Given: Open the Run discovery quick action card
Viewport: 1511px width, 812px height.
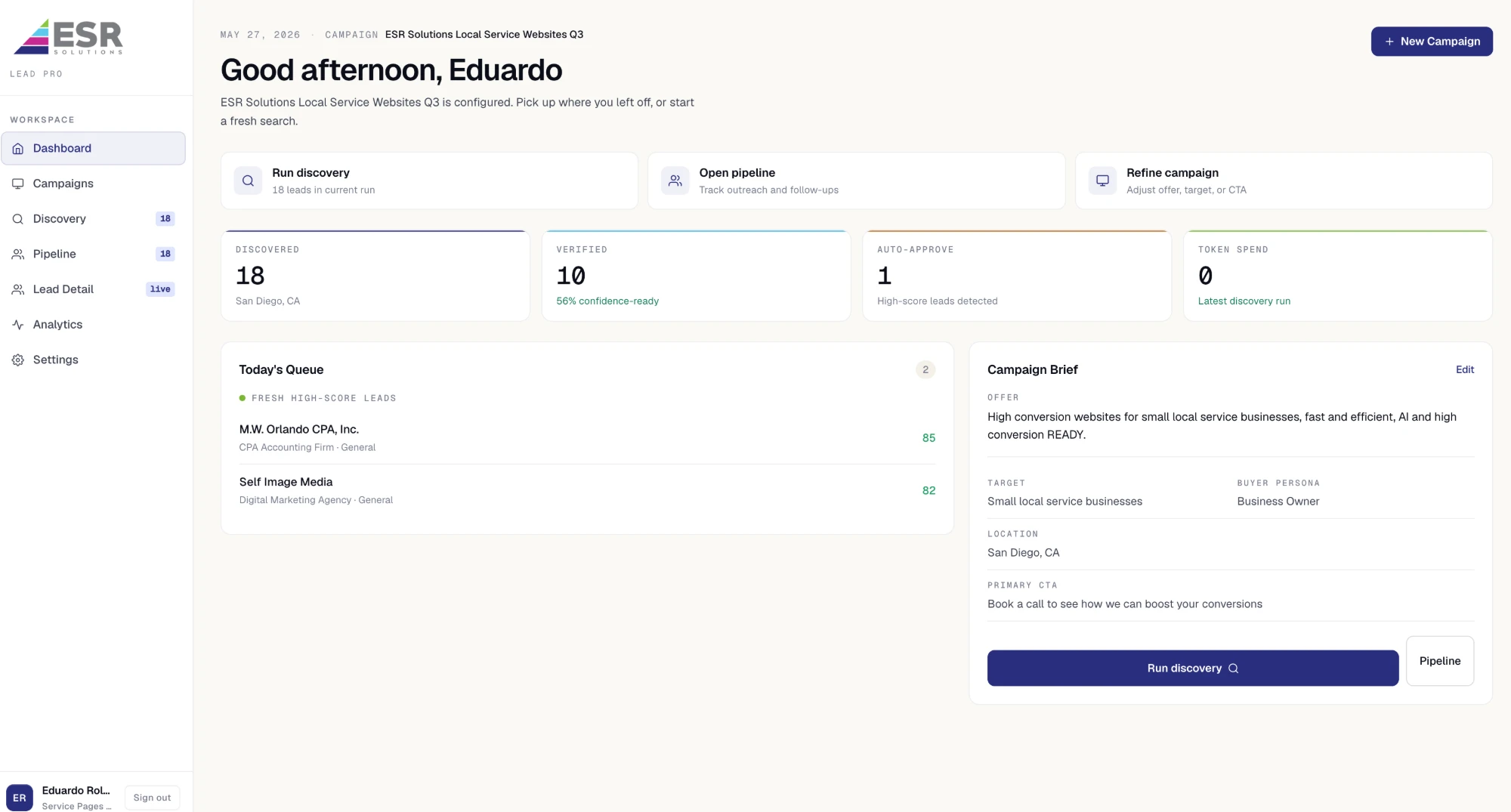Looking at the screenshot, I should point(429,181).
